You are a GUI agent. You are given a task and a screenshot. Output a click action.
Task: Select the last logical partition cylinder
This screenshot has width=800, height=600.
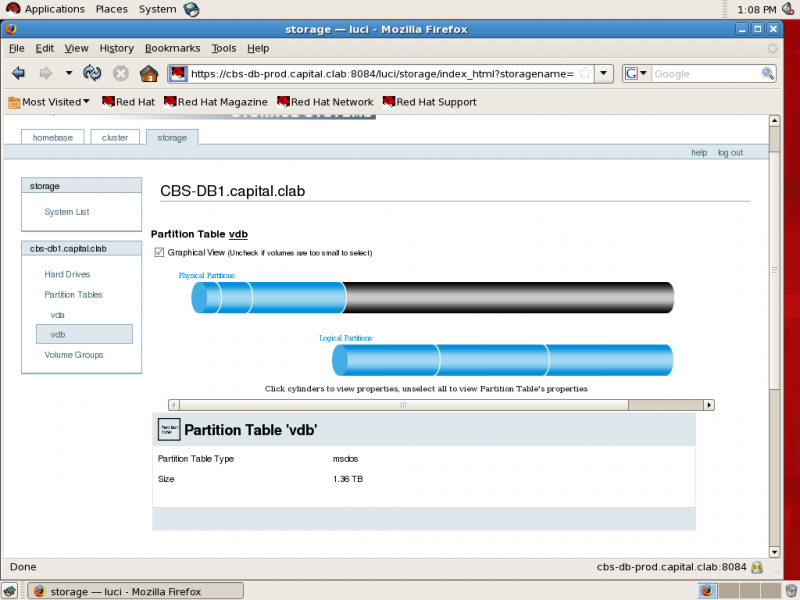click(611, 360)
